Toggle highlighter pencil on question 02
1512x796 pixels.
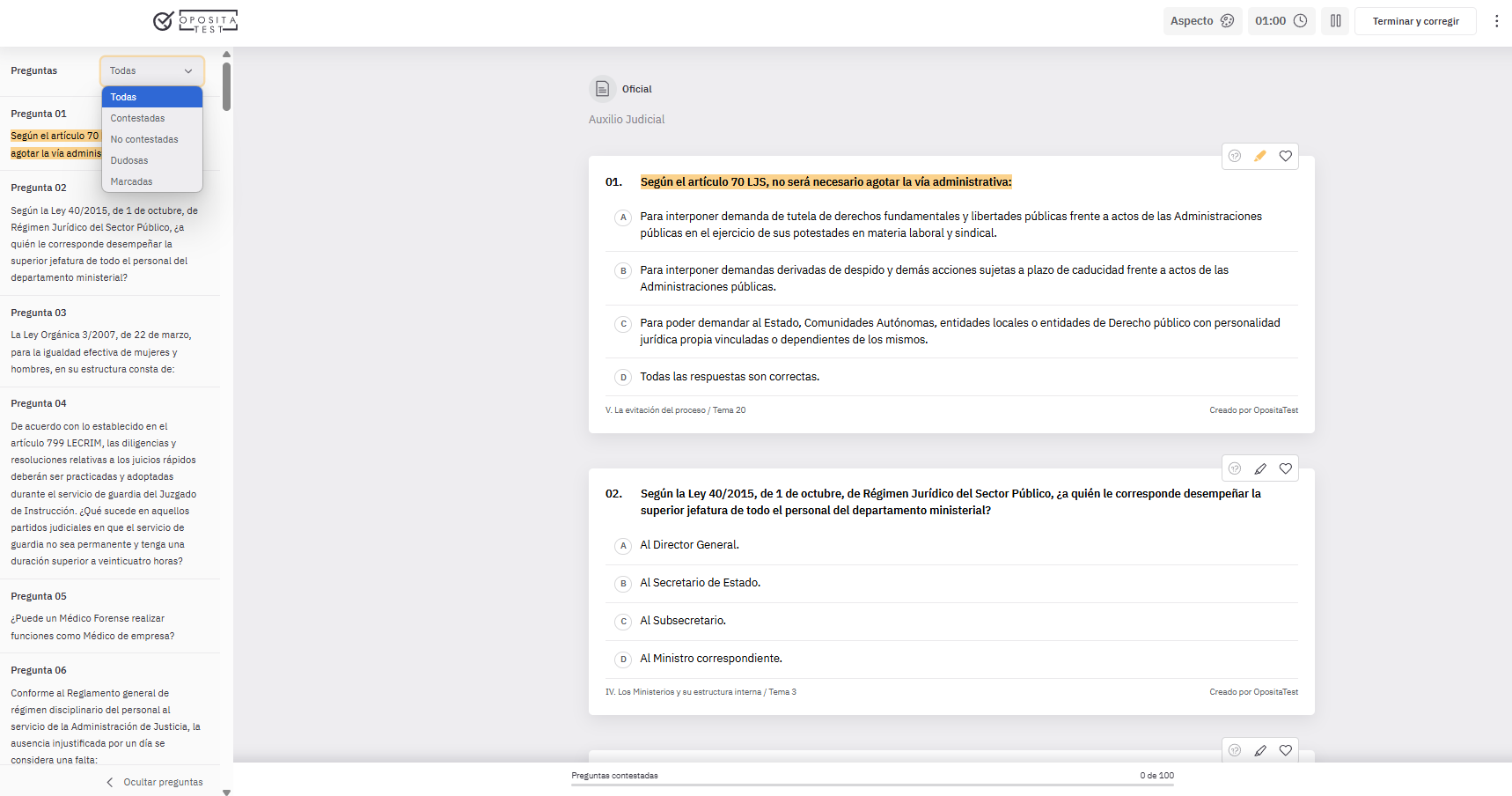click(1260, 468)
